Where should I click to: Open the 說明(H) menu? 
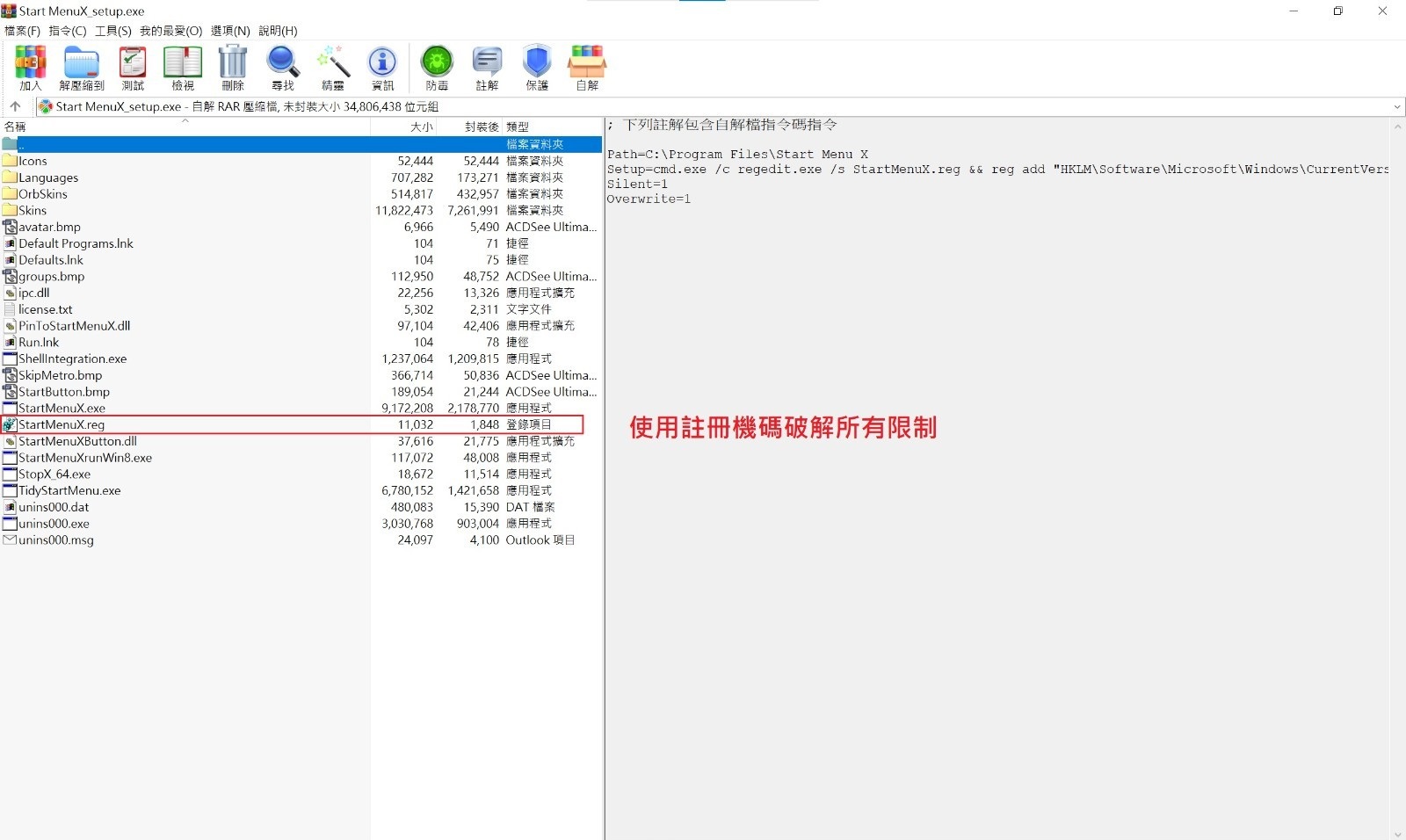(x=278, y=31)
